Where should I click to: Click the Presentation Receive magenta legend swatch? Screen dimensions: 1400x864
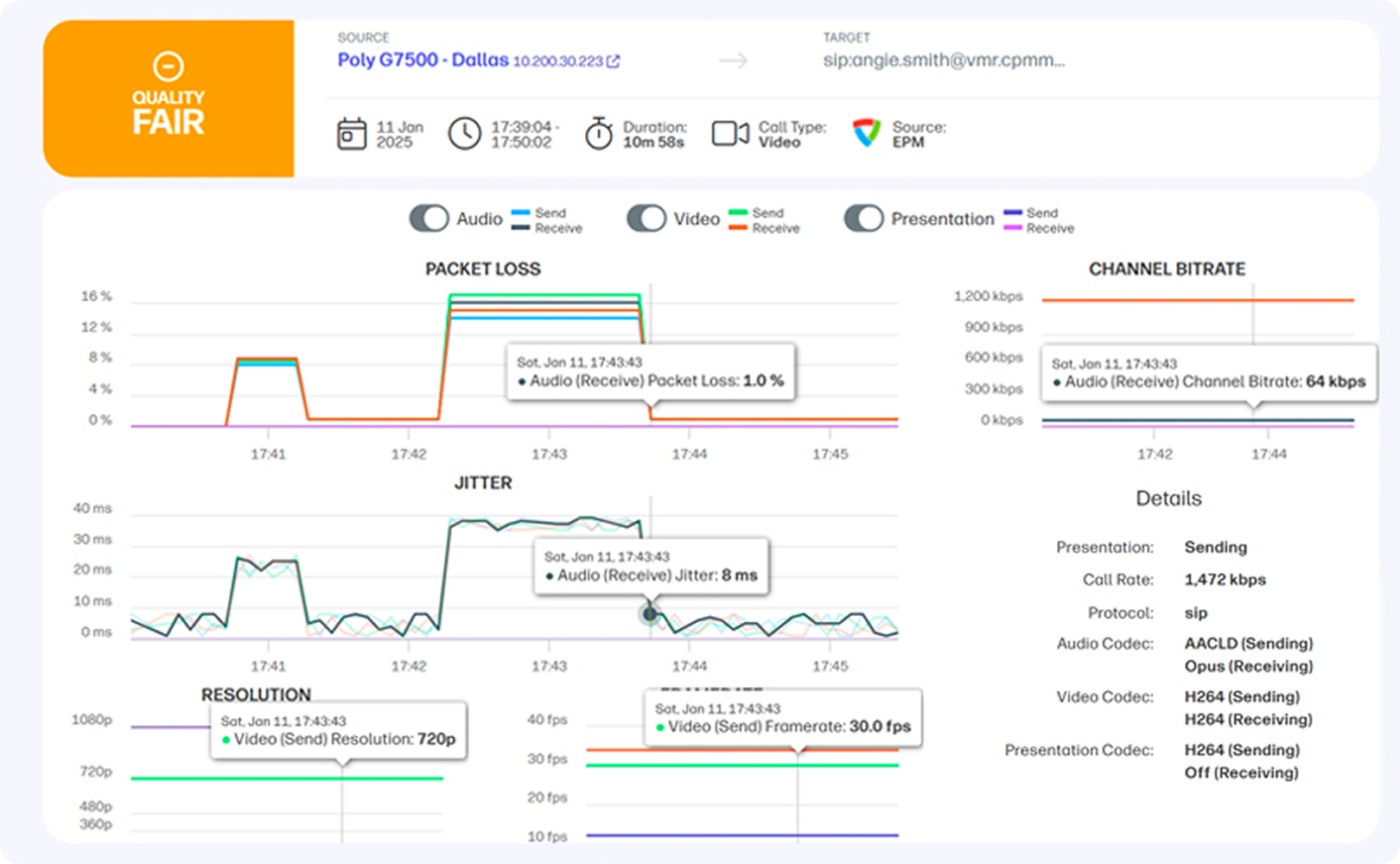click(x=1012, y=228)
